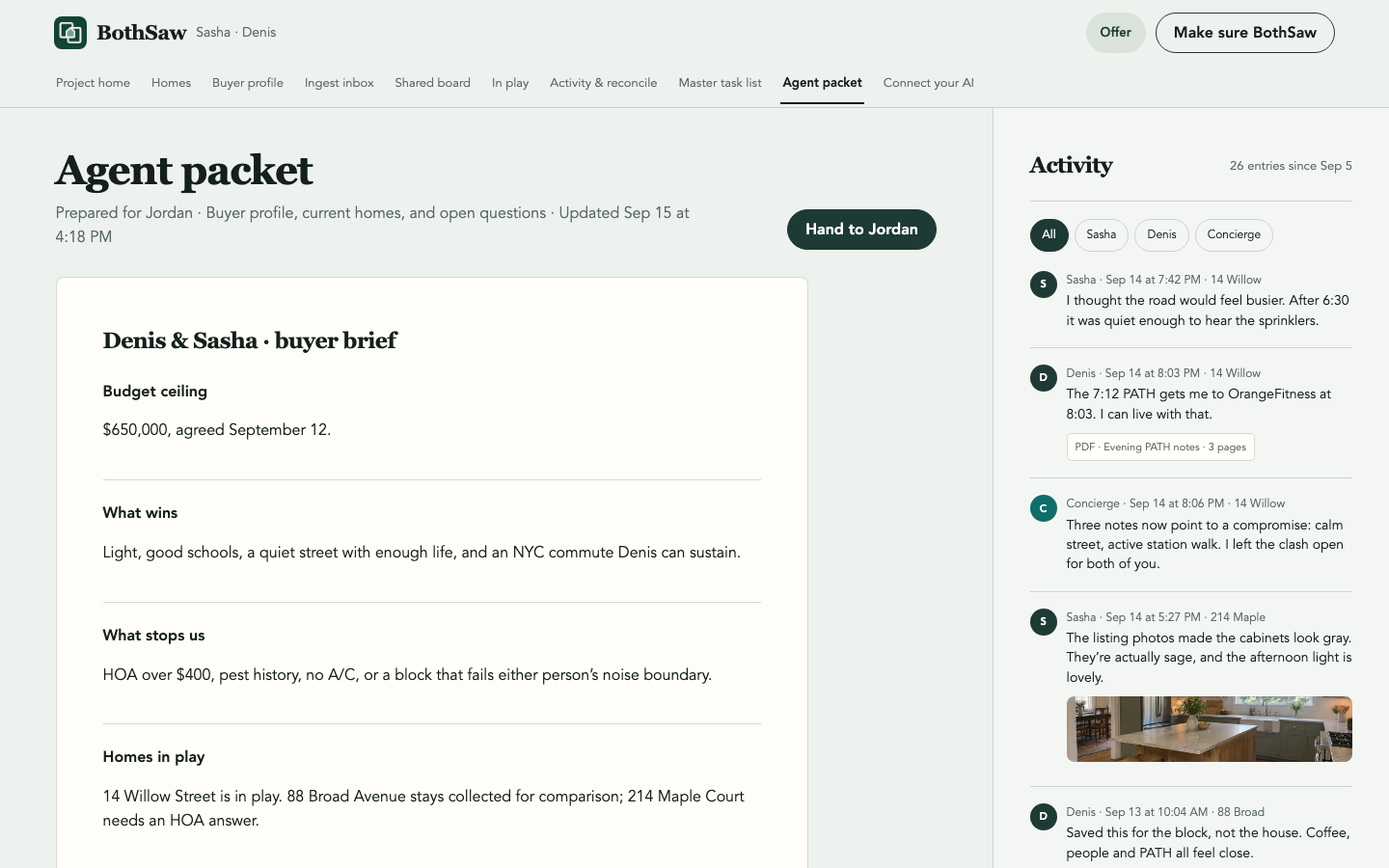Click the Budget ceiling section label
This screenshot has width=1389, height=868.
click(x=155, y=392)
